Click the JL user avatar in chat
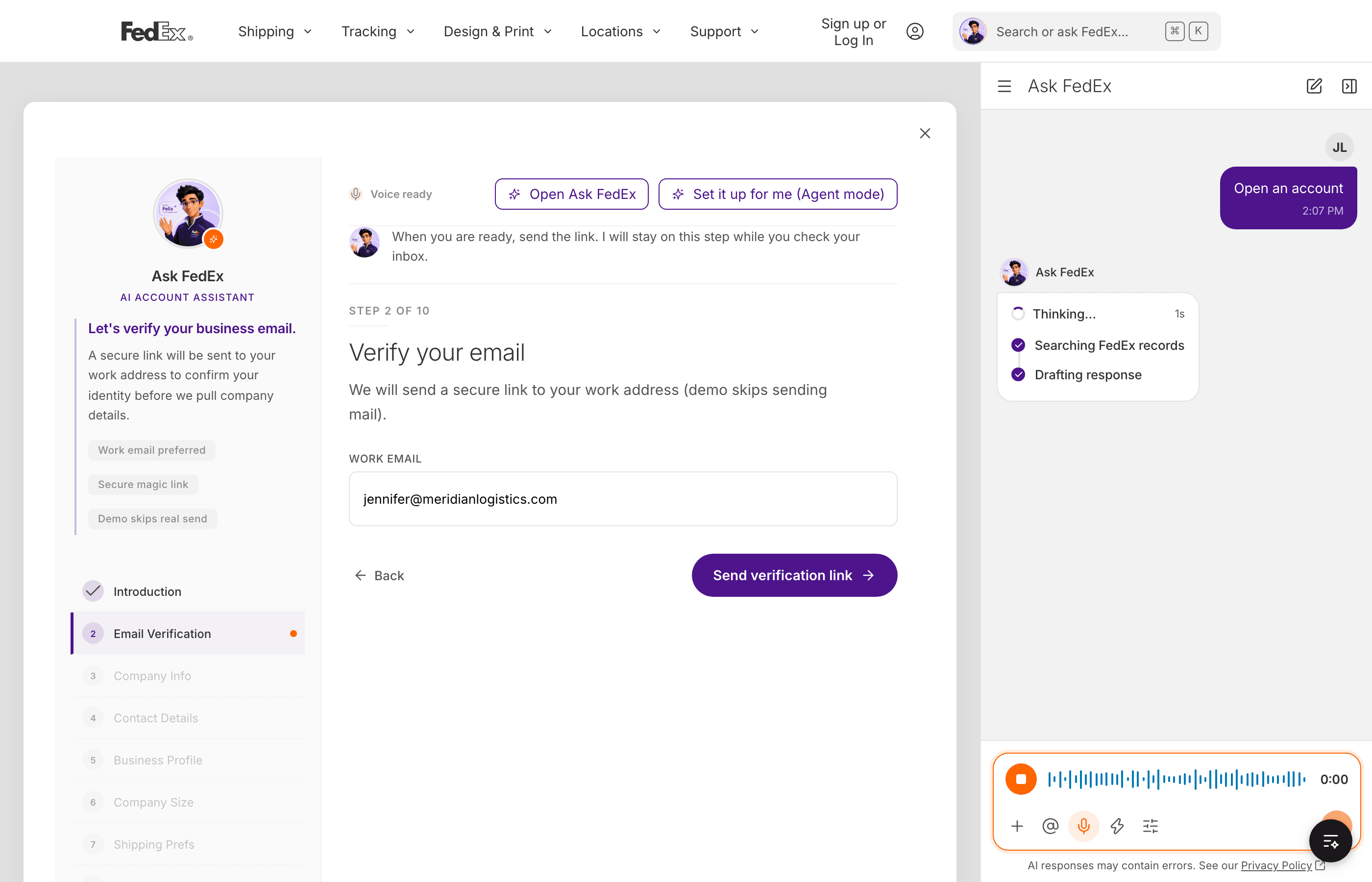 pos(1339,148)
